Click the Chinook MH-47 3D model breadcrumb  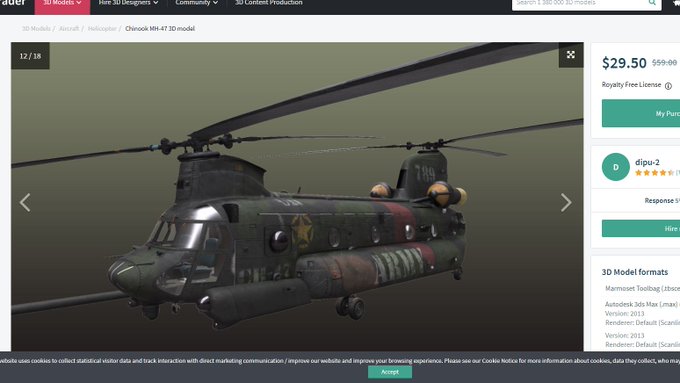160,29
